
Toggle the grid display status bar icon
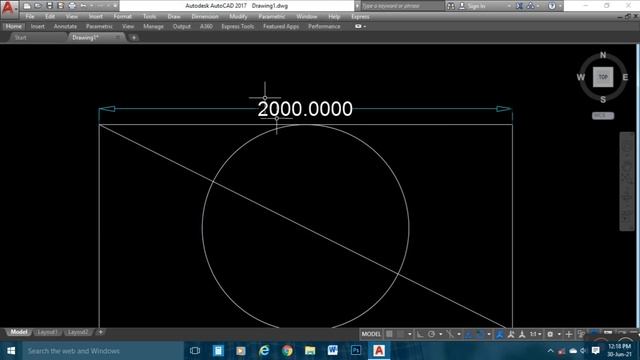pyautogui.click(x=389, y=334)
